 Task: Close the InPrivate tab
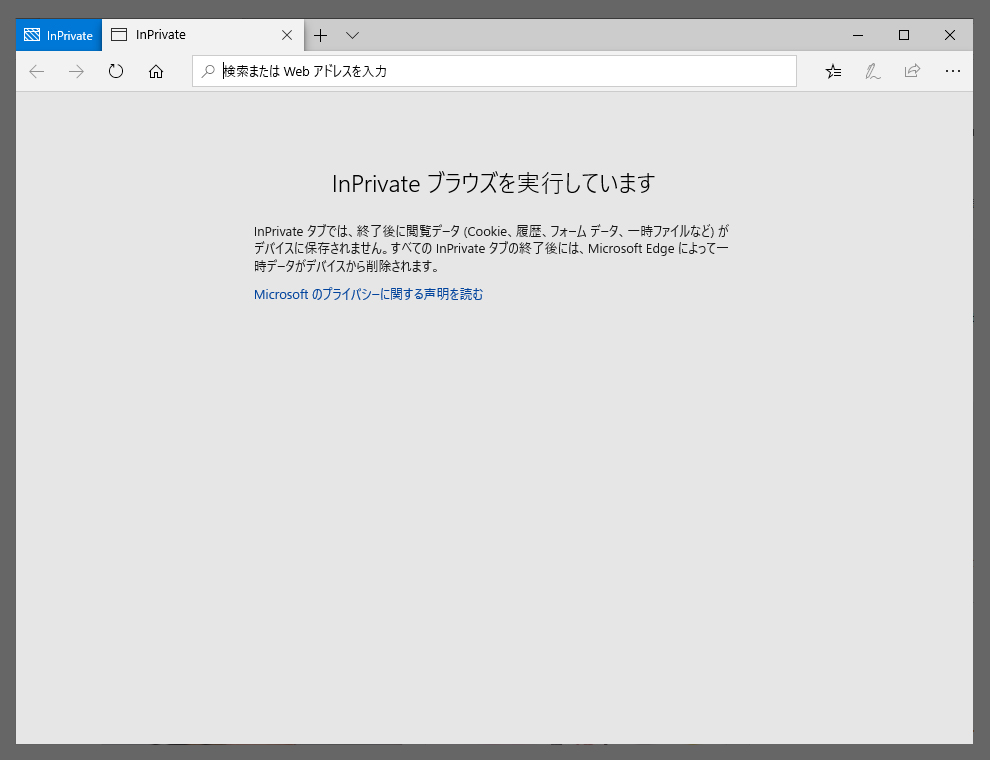287,35
